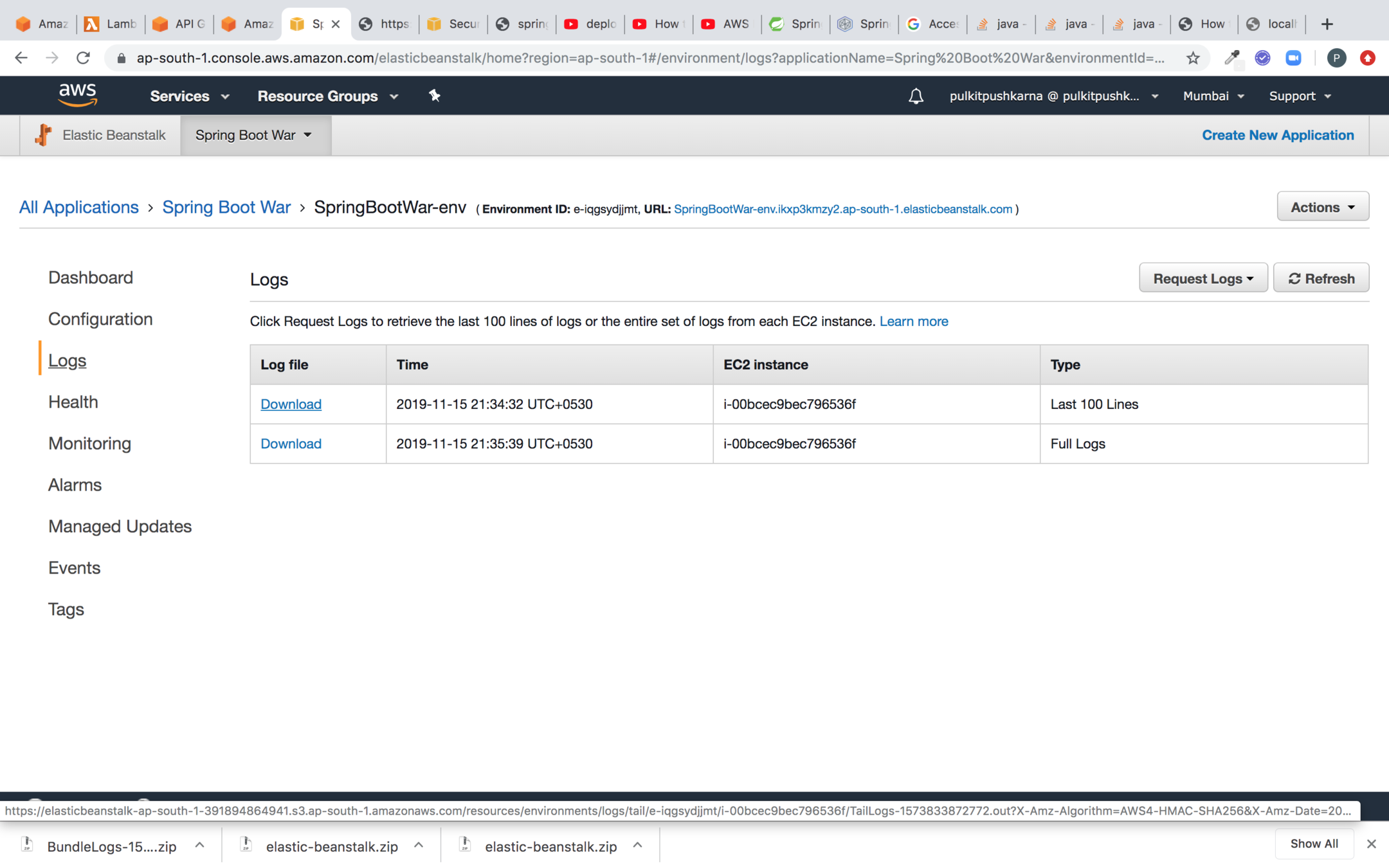The height and width of the screenshot is (868, 1389).
Task: Click the Elastic Beanstalk service icon
Action: 44,135
